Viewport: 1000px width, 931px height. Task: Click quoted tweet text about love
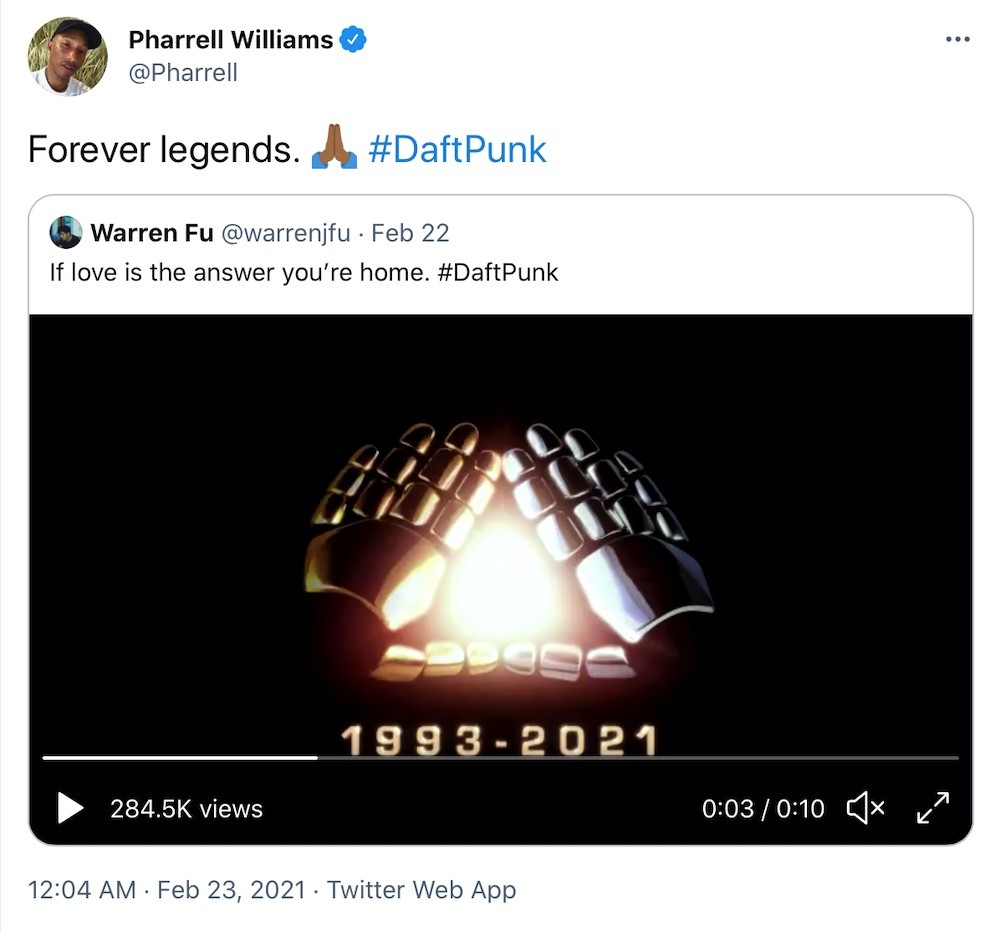[x=304, y=272]
